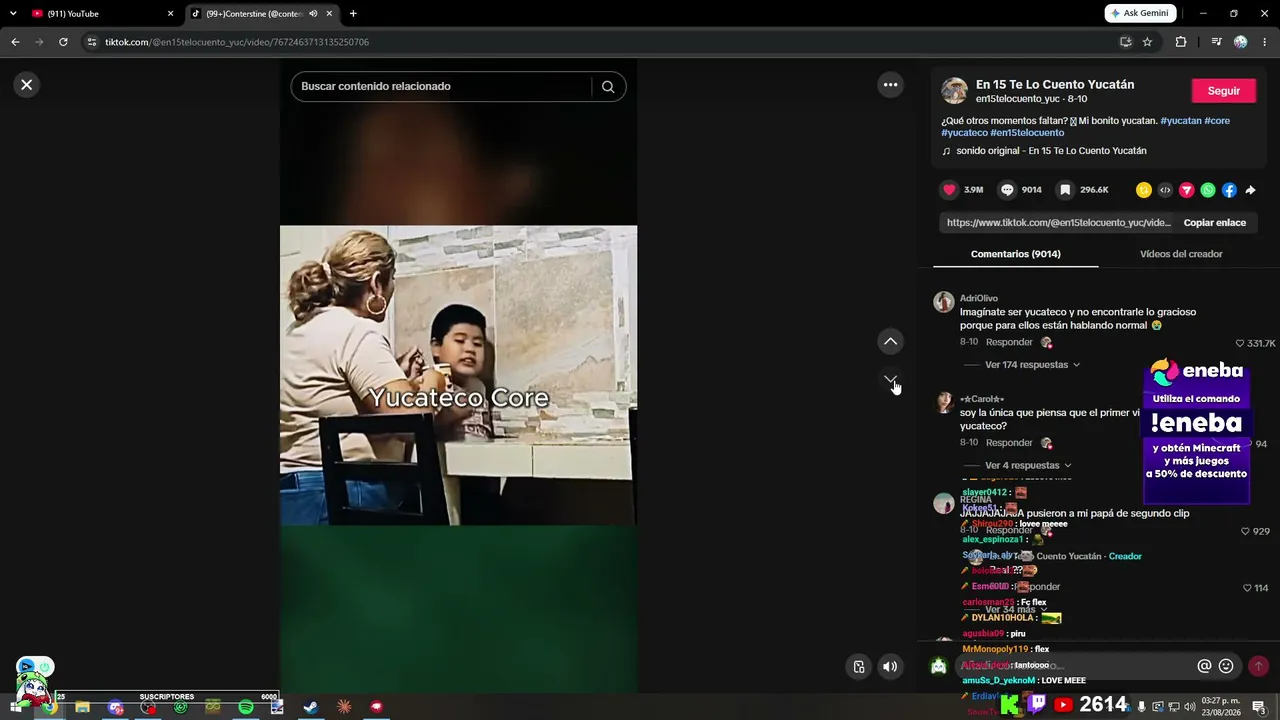Click the 'Seguir' follow button
The image size is (1280, 720).
pyautogui.click(x=1223, y=91)
